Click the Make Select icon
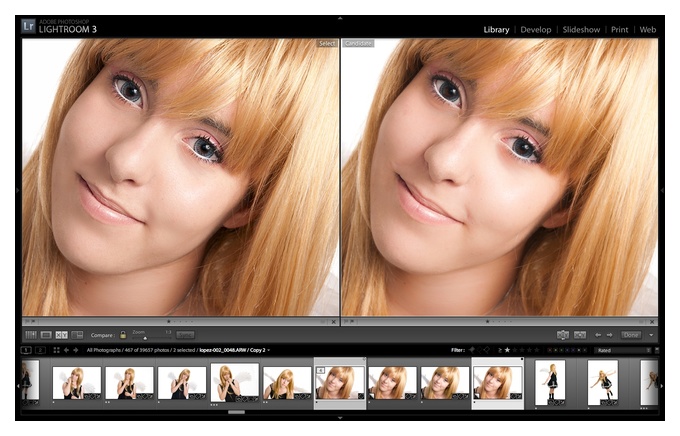This screenshot has height=436, width=680. (580, 335)
